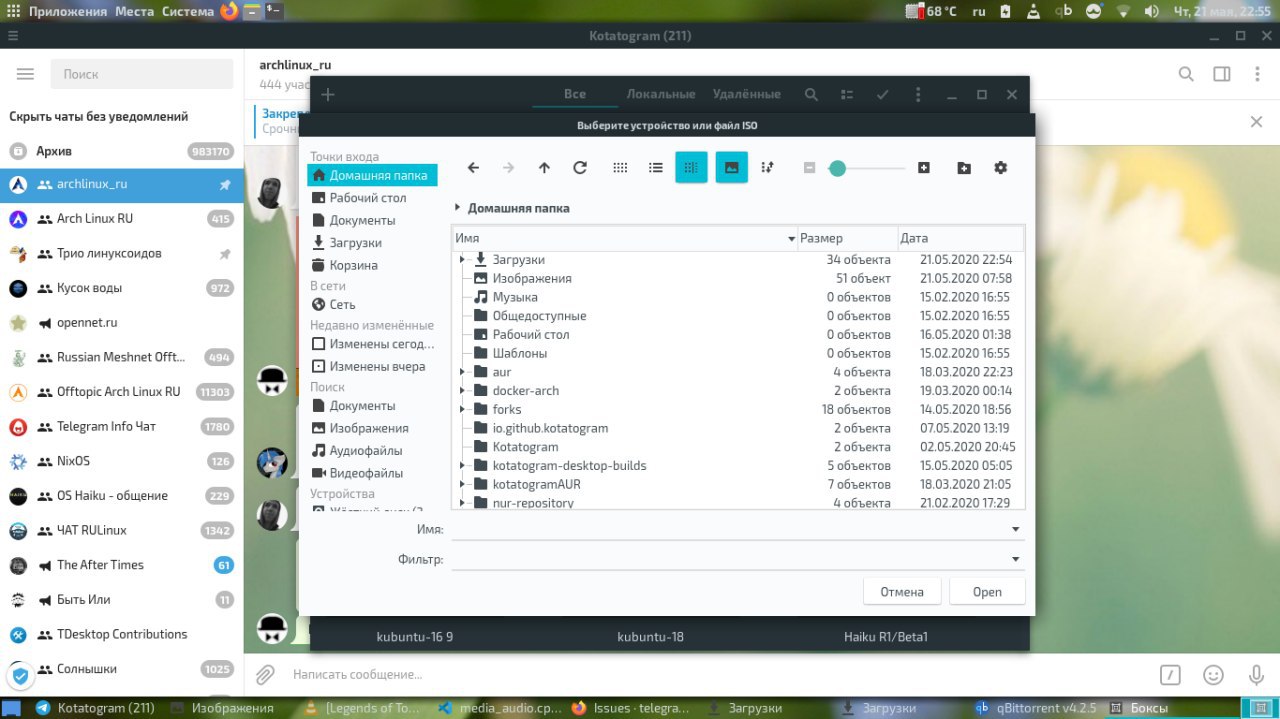Expand the kotatogramAUR folder arrow

[x=462, y=484]
